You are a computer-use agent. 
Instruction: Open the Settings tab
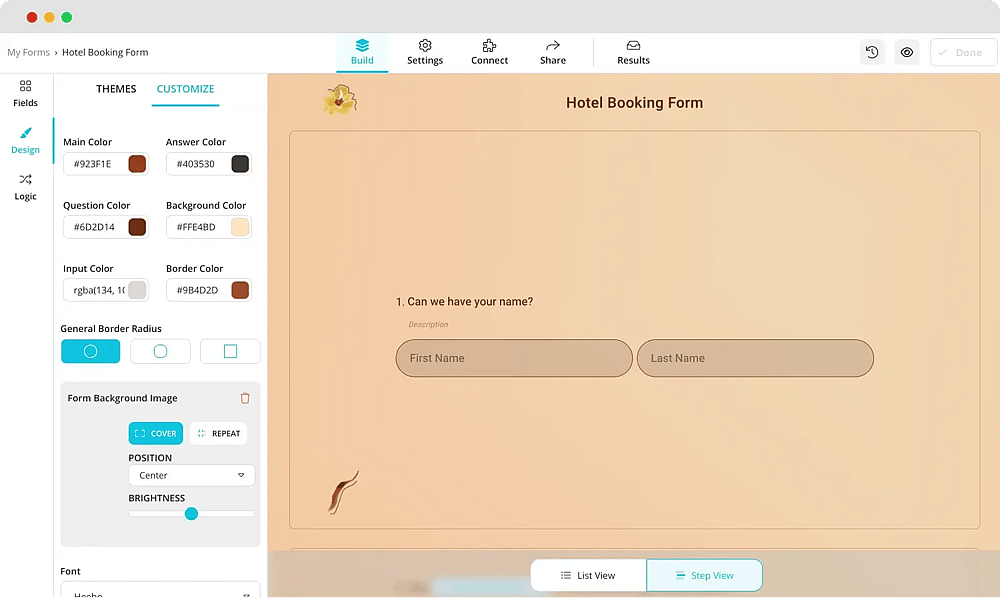point(425,53)
